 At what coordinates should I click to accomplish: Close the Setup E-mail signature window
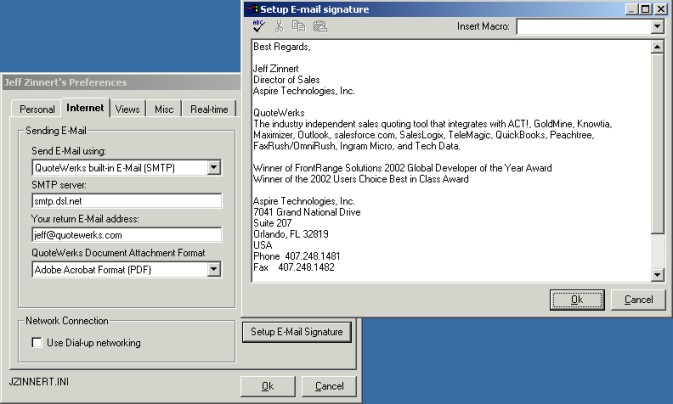click(x=659, y=9)
